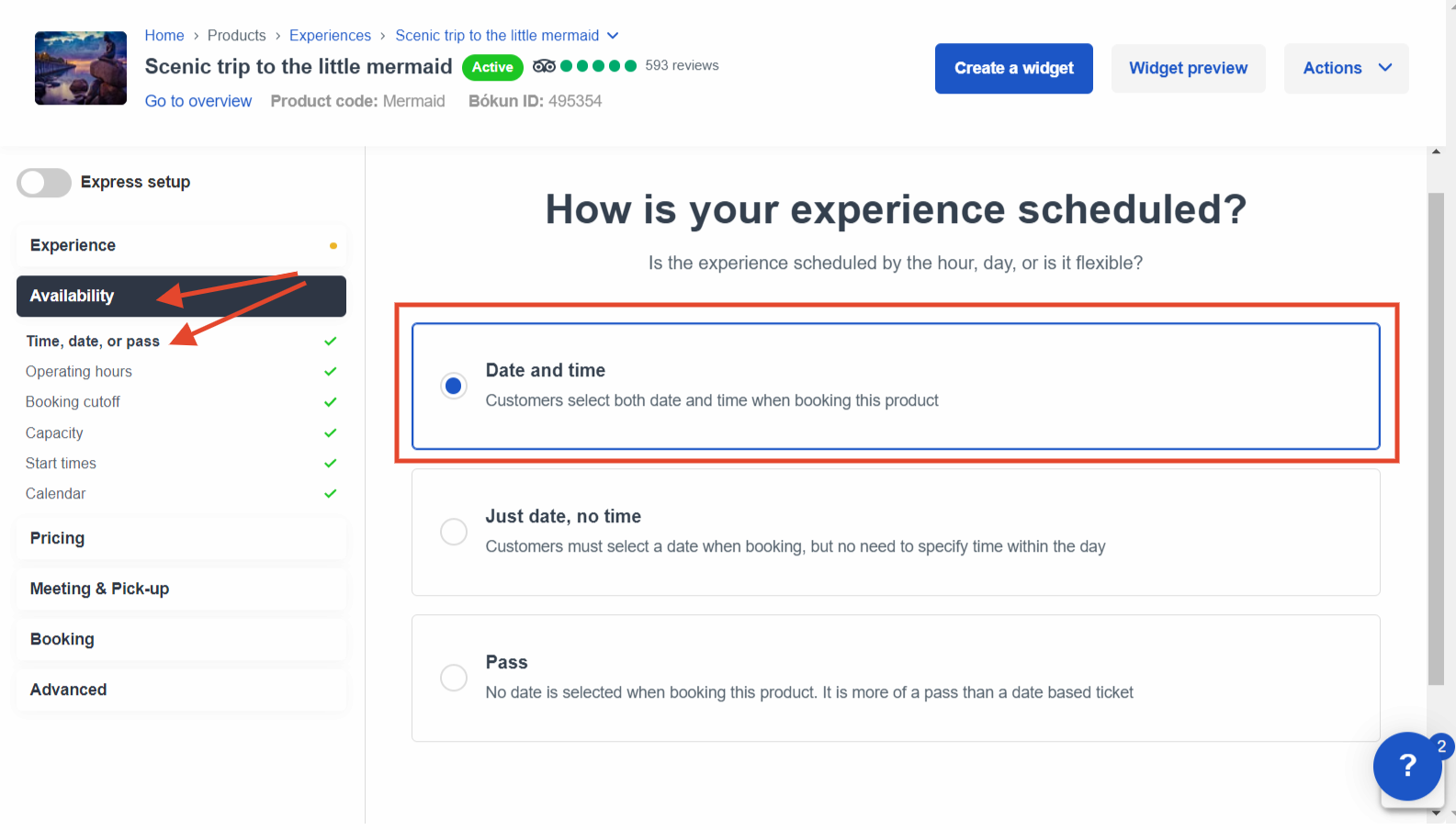Open the Widget preview
Screen dimensions: 1456x830
(x=1188, y=68)
